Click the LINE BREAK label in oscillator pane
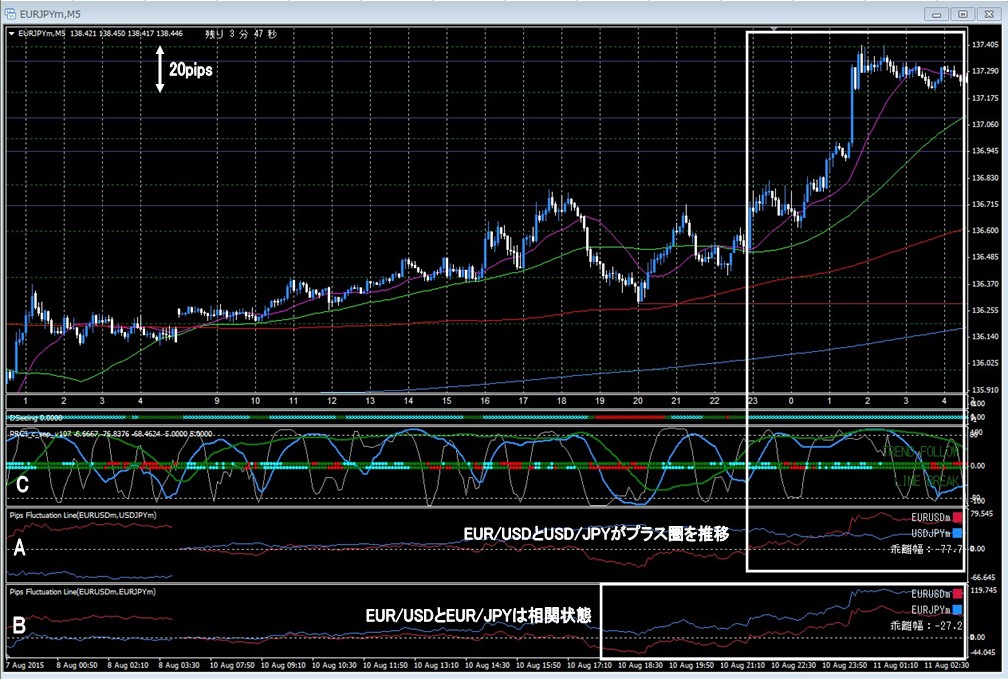Screen dimensions: 1008x679 click(927, 481)
